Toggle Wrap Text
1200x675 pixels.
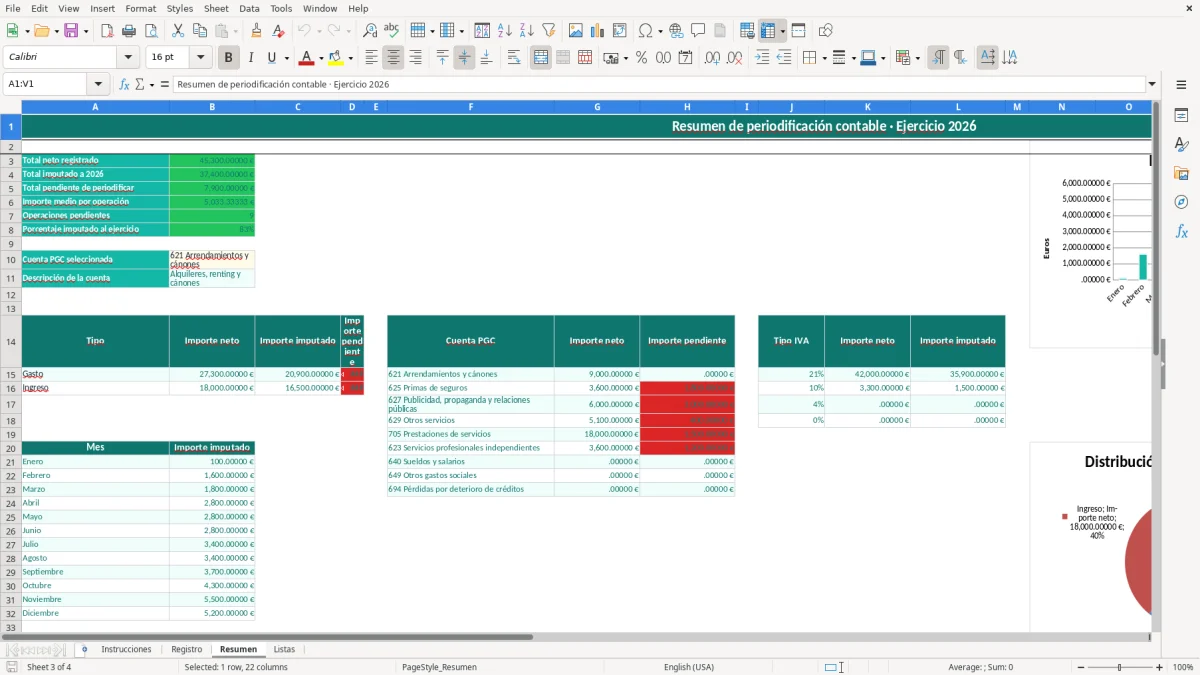(513, 58)
